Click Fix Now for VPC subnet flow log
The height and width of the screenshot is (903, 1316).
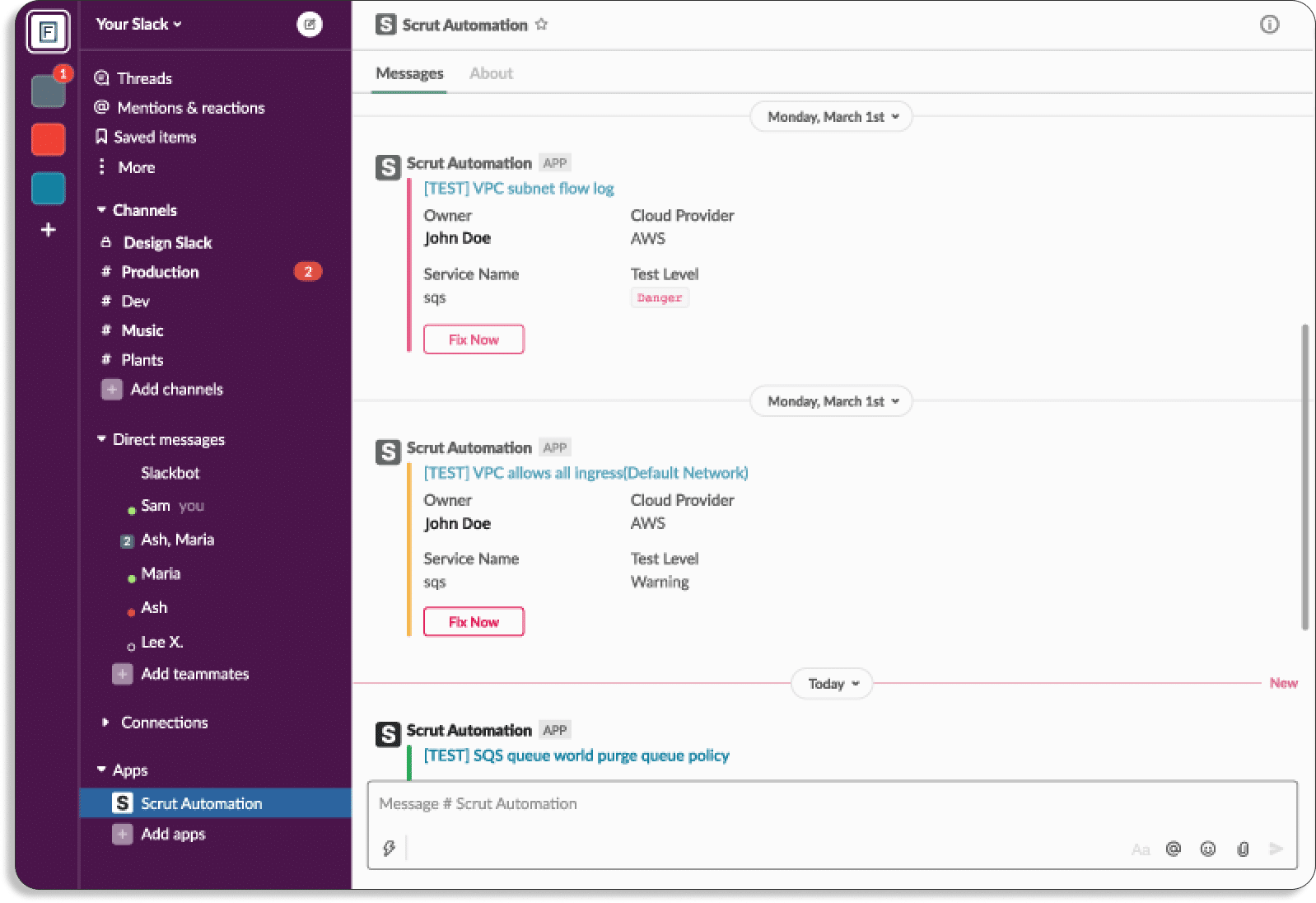[x=474, y=339]
